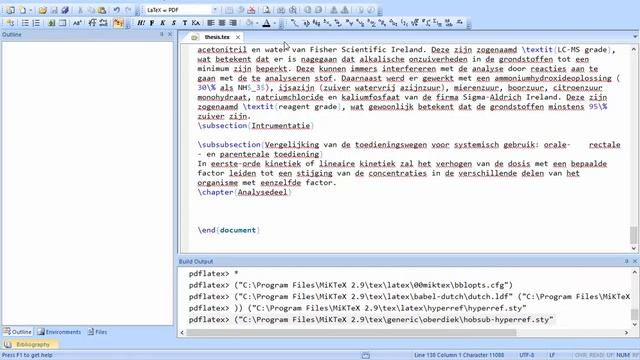Apply emphasis with the H! icon

click(141, 23)
